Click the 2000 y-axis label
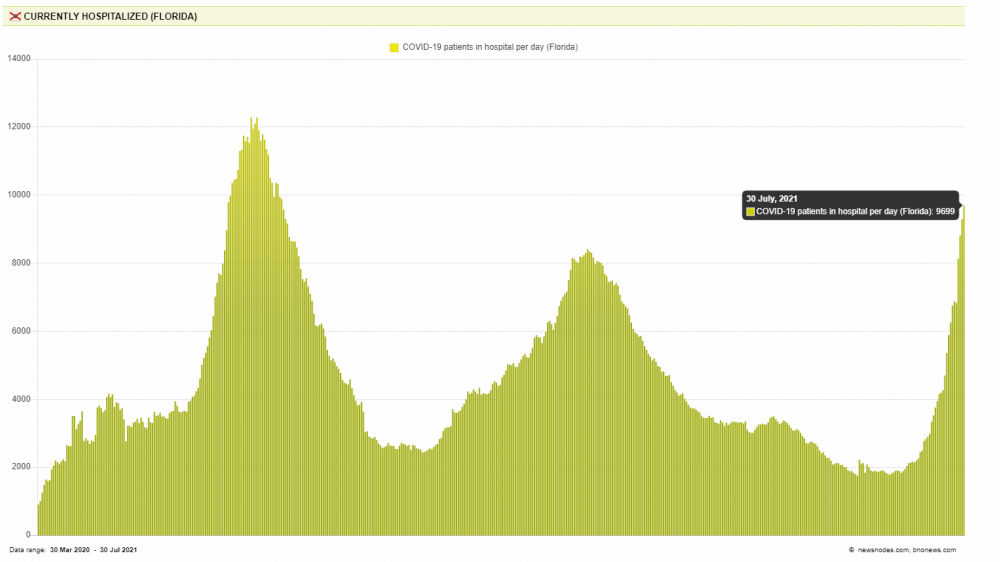Image resolution: width=1000 pixels, height=562 pixels. tap(21, 467)
